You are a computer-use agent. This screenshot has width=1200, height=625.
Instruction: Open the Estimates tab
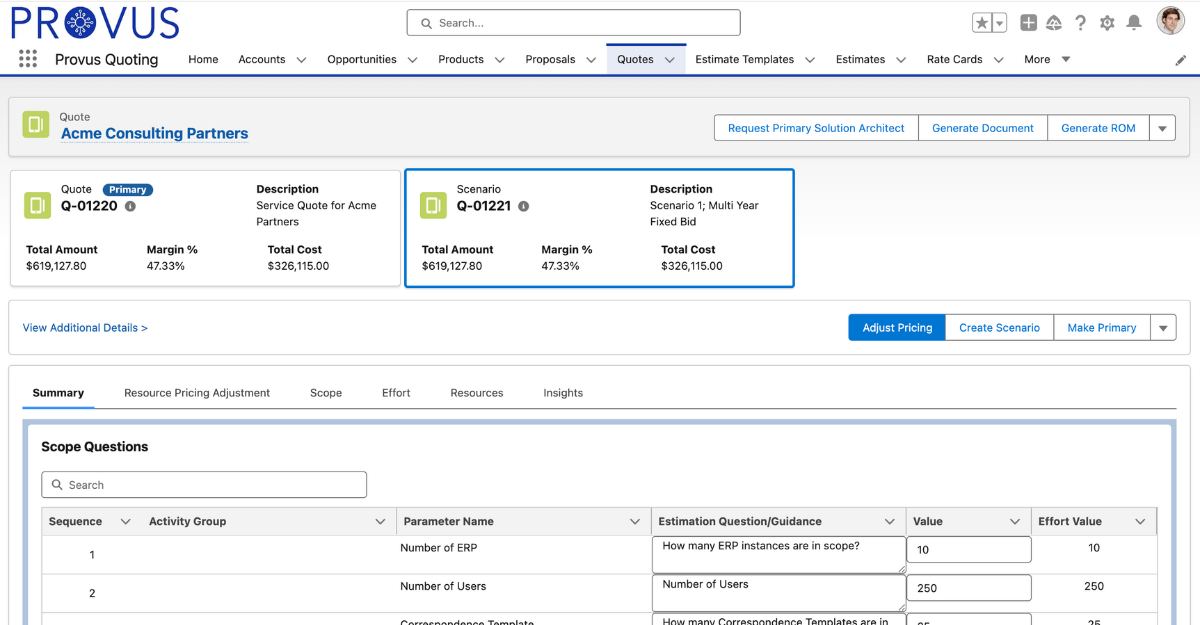pyautogui.click(x=861, y=59)
